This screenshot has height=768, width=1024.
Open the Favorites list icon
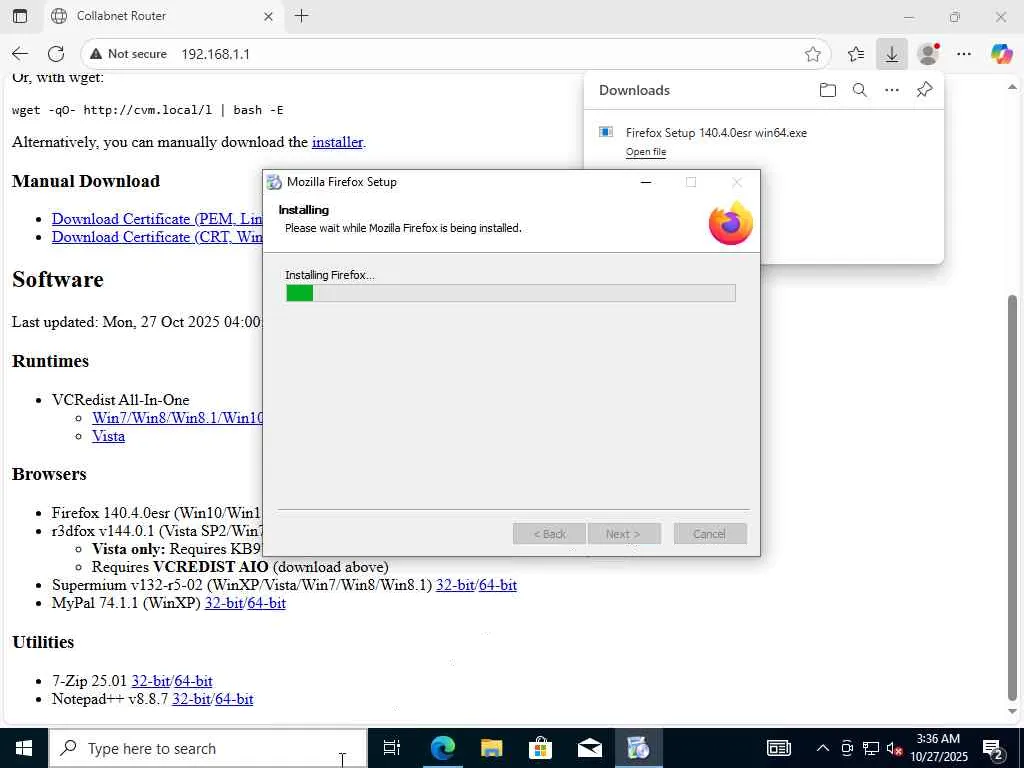coord(856,54)
